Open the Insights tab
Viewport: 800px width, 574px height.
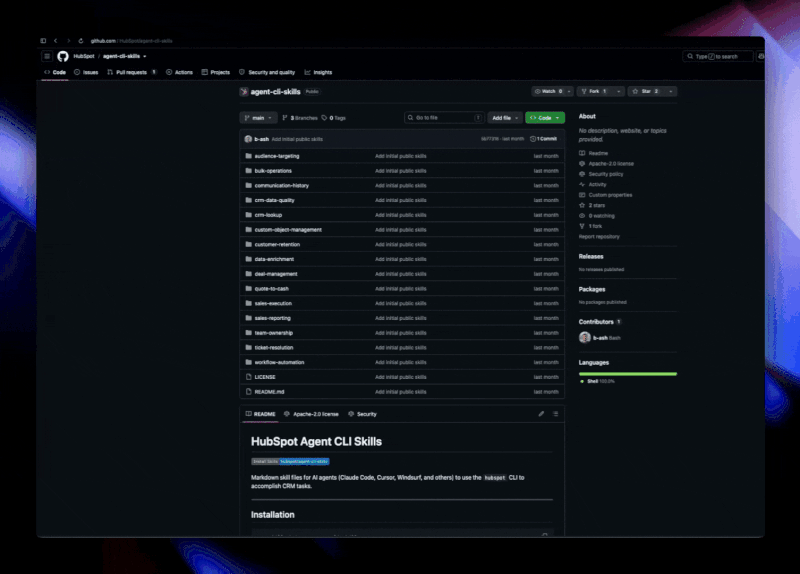coord(318,72)
